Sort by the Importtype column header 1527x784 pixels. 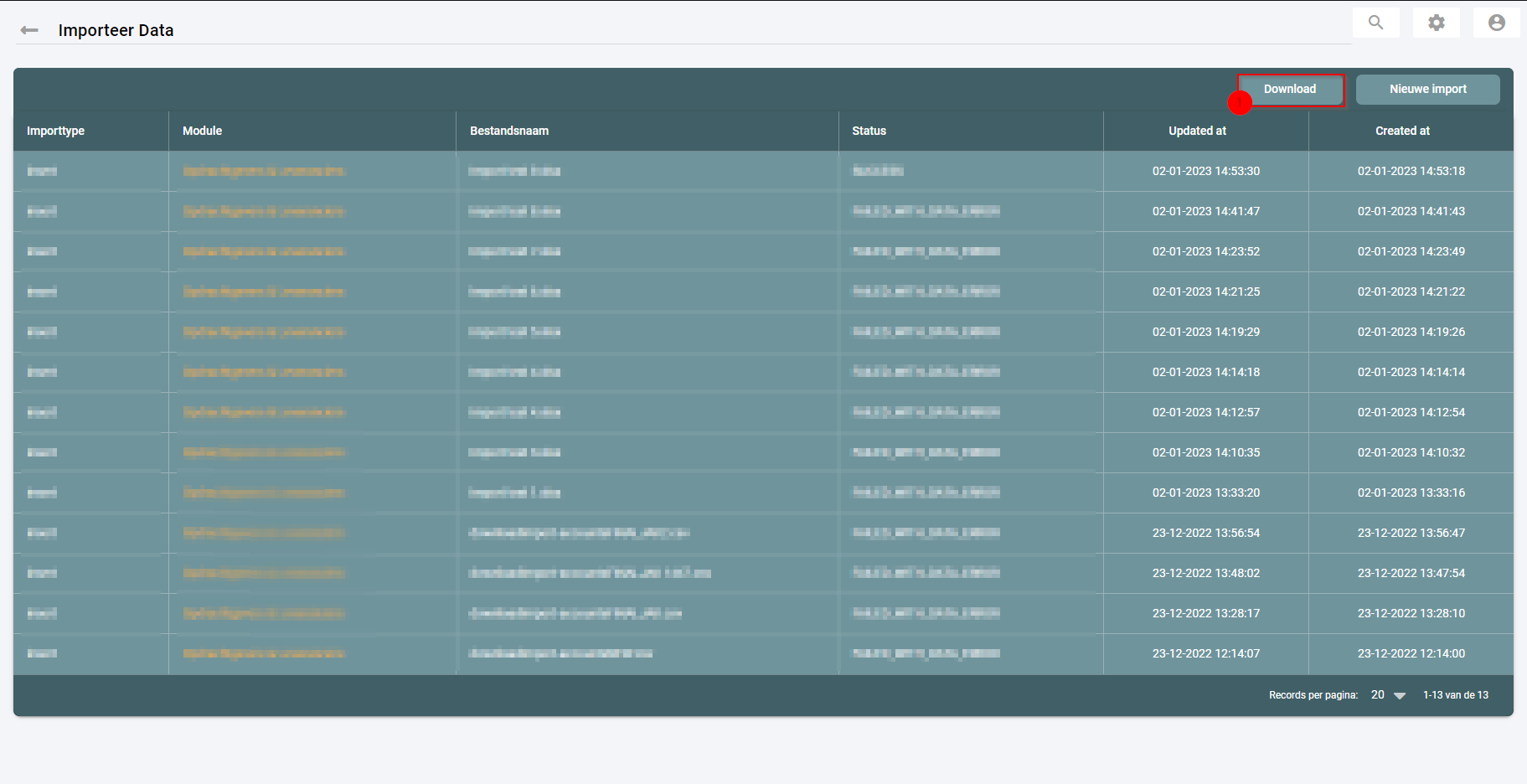tap(55, 131)
